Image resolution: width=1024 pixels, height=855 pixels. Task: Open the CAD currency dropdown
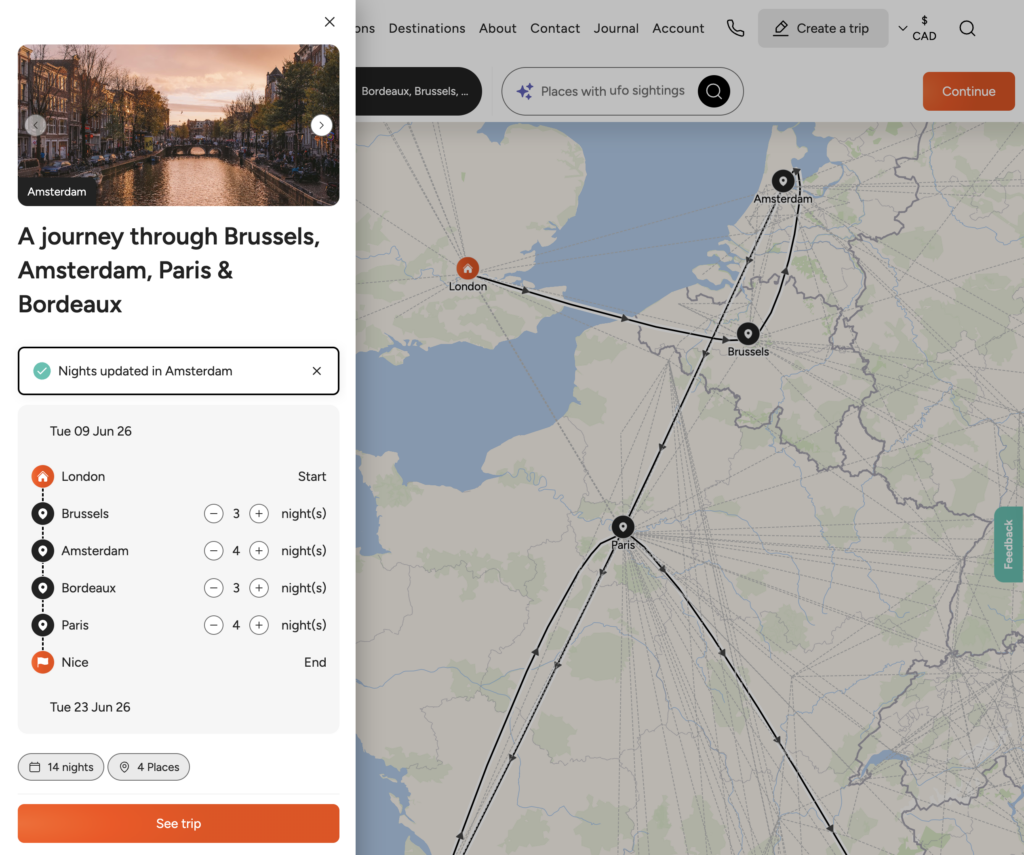point(917,28)
